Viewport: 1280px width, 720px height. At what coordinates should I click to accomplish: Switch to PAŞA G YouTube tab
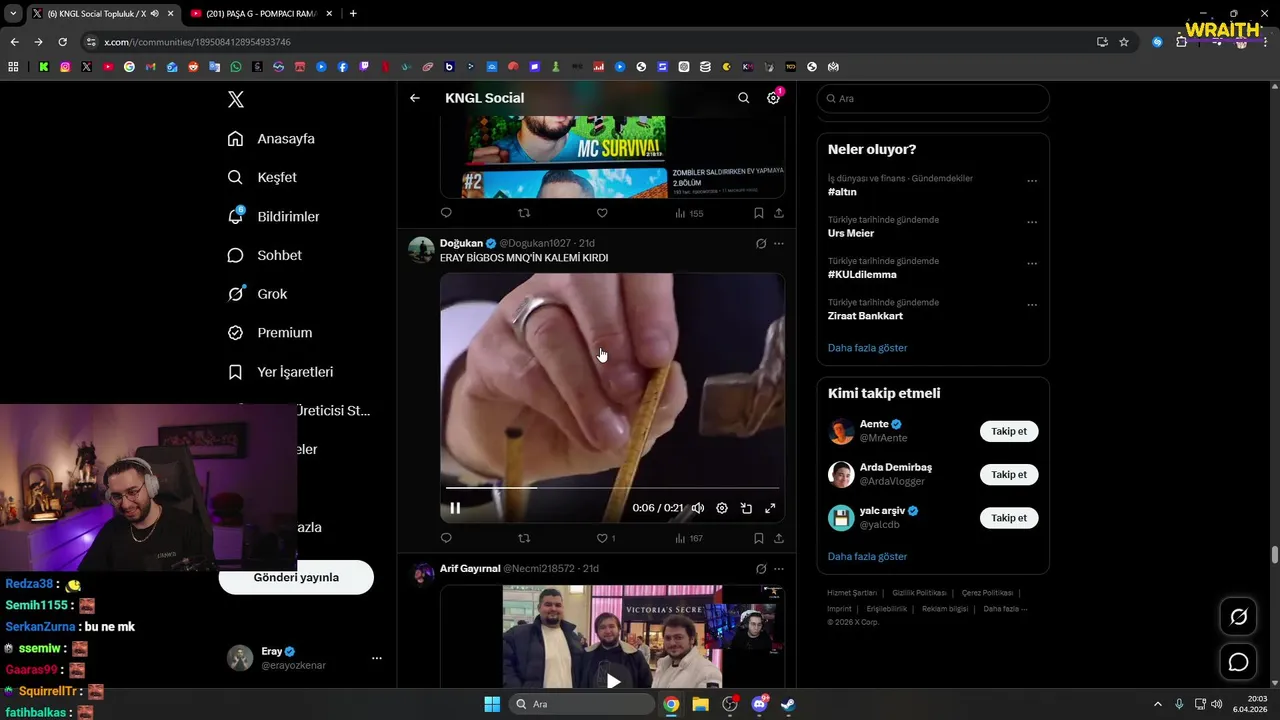(259, 13)
